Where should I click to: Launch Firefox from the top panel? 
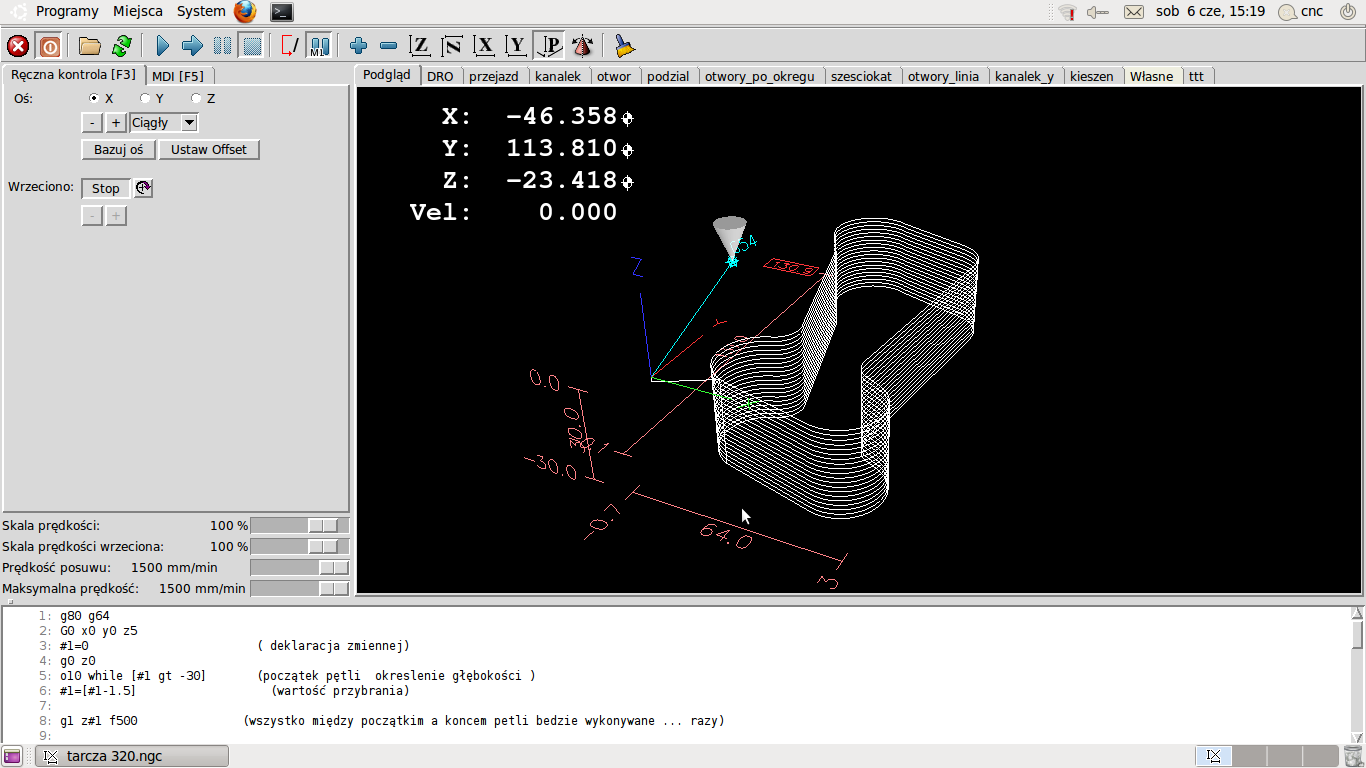tap(245, 12)
